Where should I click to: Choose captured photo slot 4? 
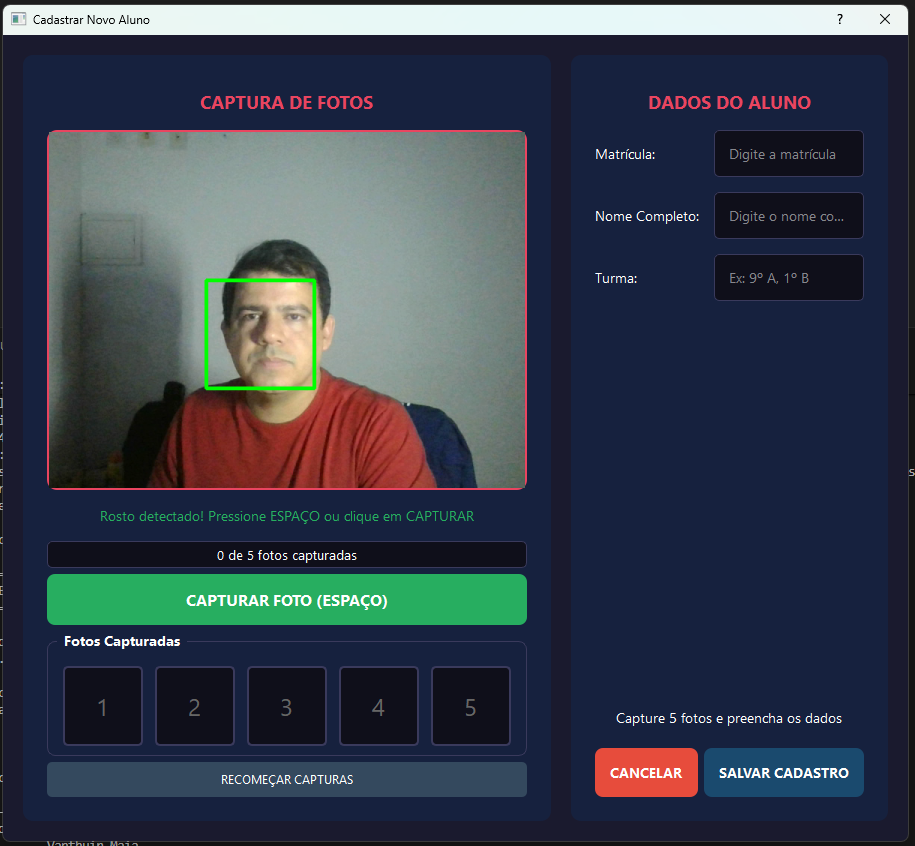click(379, 707)
